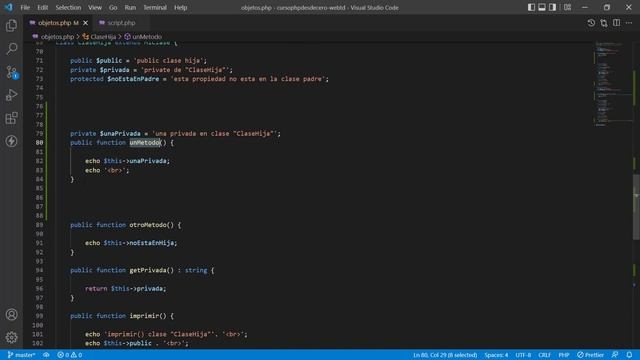The width and height of the screenshot is (640, 360).
Task: Click the string return type on line 94
Action: pyautogui.click(x=196, y=270)
